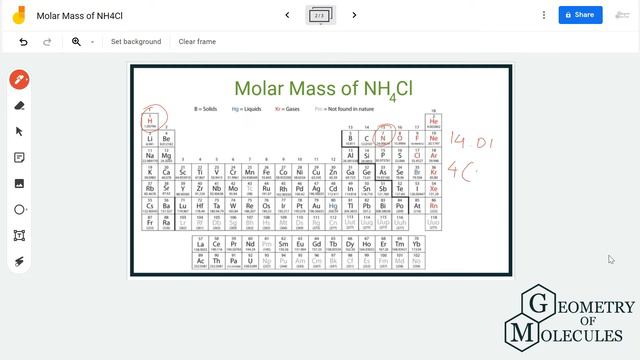
Task: Select the Eraser tool
Action: click(19, 106)
